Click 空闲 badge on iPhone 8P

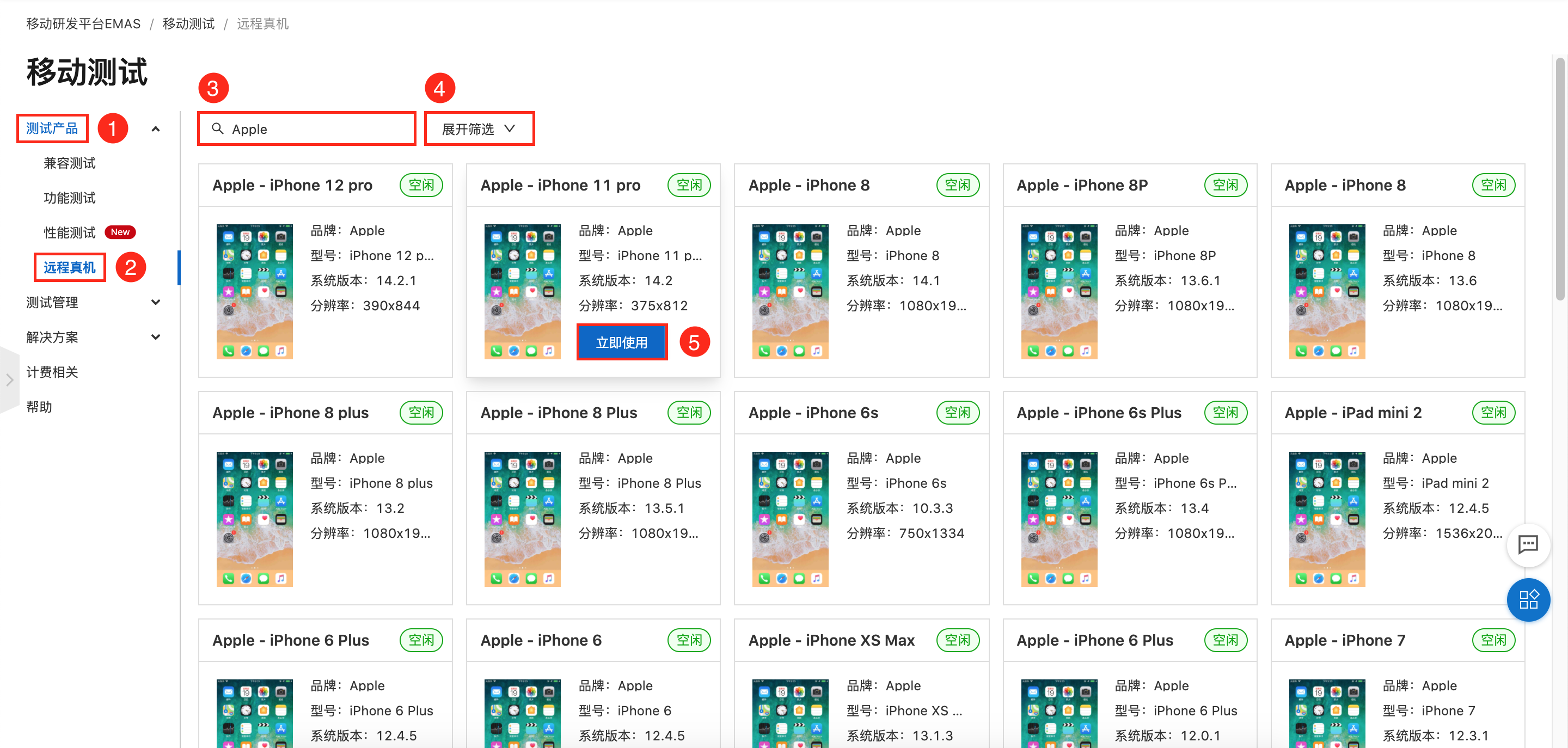(x=1226, y=185)
